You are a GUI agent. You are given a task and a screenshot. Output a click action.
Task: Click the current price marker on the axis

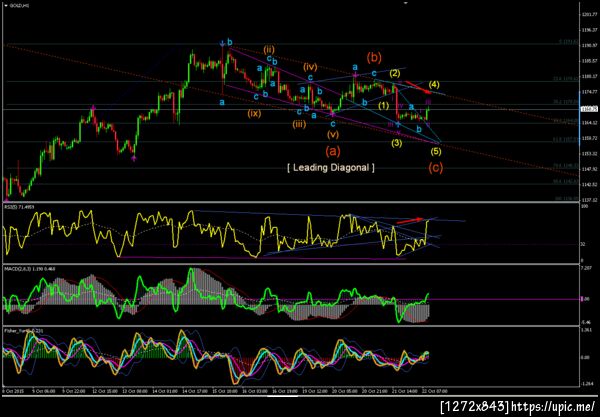(588, 109)
